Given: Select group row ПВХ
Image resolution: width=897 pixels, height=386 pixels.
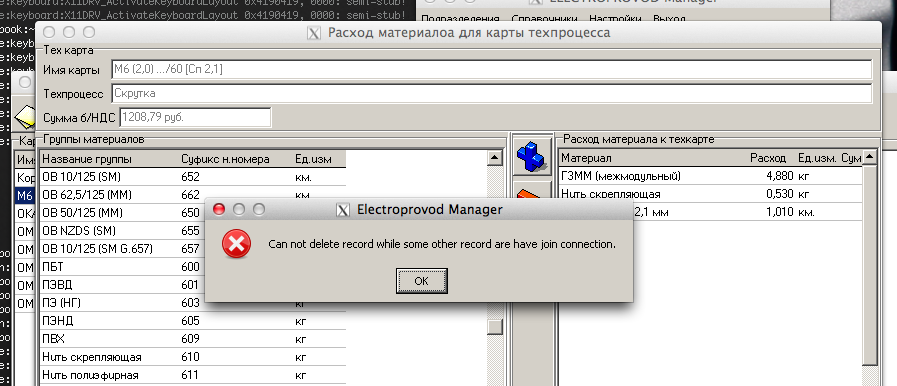Looking at the screenshot, I should pyautogui.click(x=193, y=339).
